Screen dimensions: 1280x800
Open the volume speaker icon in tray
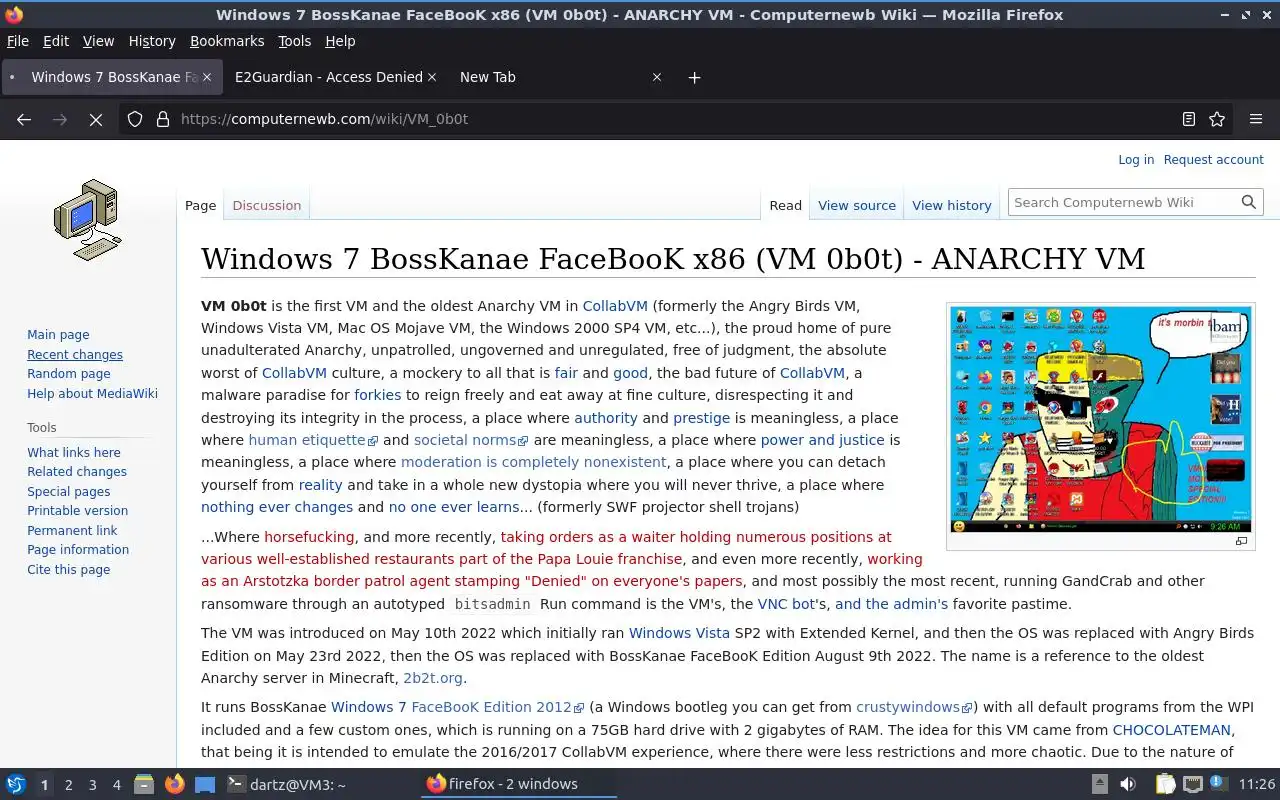pyautogui.click(x=1128, y=784)
